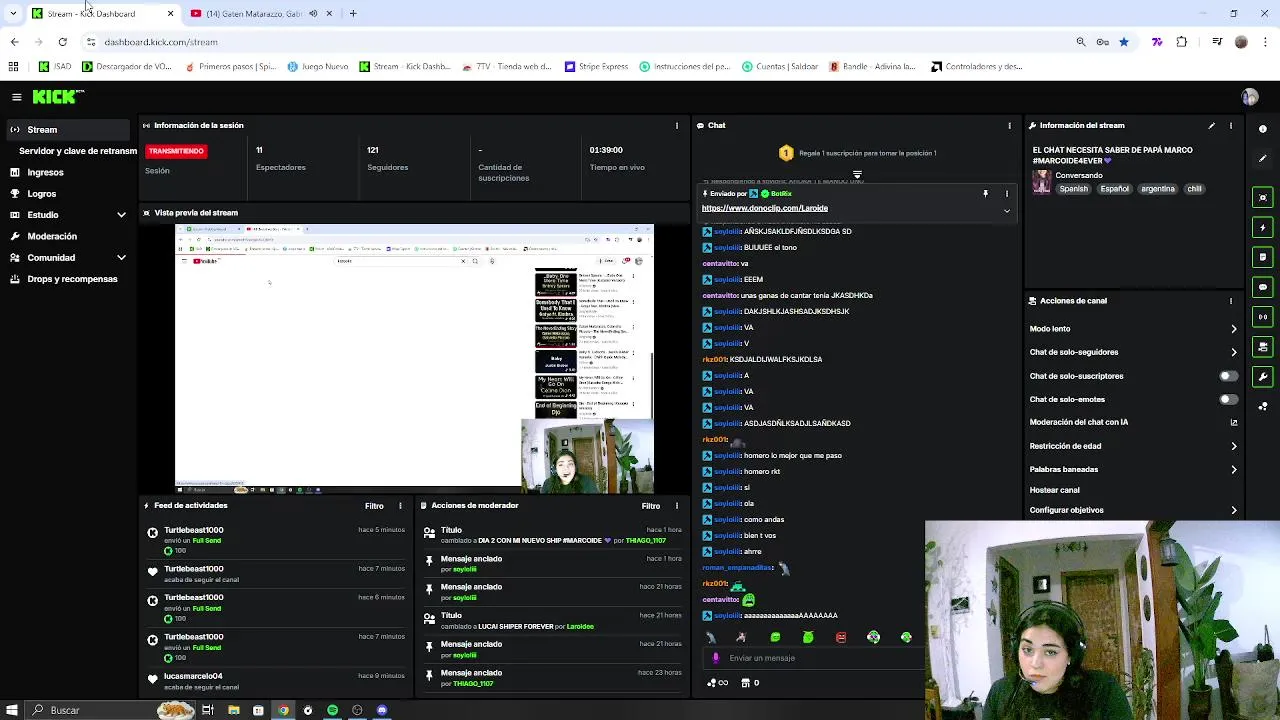Click the focus-frame icon in right sidebar
The image size is (1280, 720).
1263,198
